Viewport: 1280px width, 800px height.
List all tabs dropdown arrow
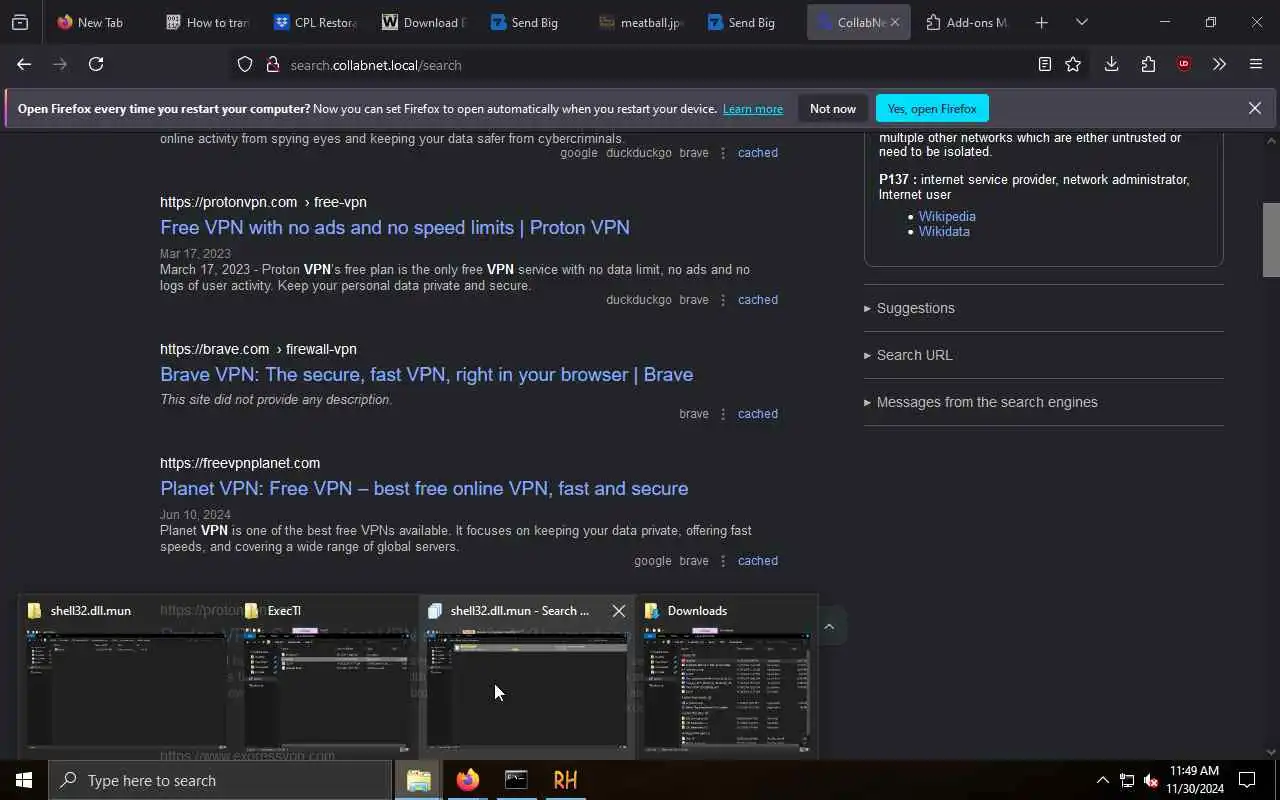point(1081,22)
